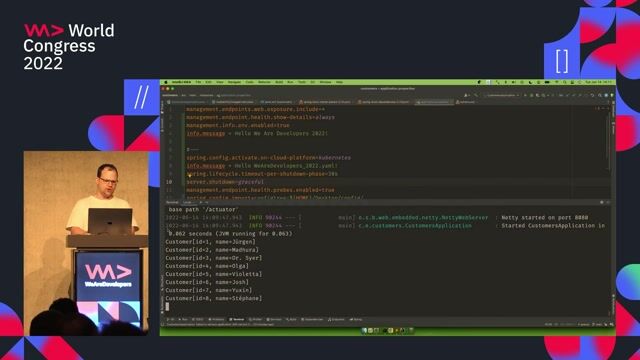The image size is (640, 360).
Task: Click output 'Customer[id=7, name=Yuxin]'
Action: point(209,290)
